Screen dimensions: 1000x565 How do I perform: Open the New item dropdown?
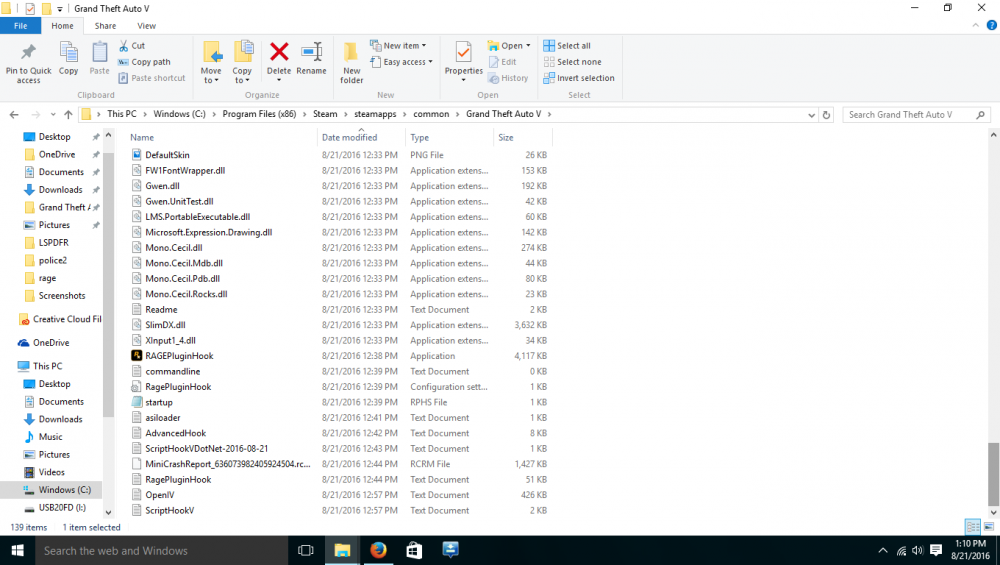pos(398,46)
